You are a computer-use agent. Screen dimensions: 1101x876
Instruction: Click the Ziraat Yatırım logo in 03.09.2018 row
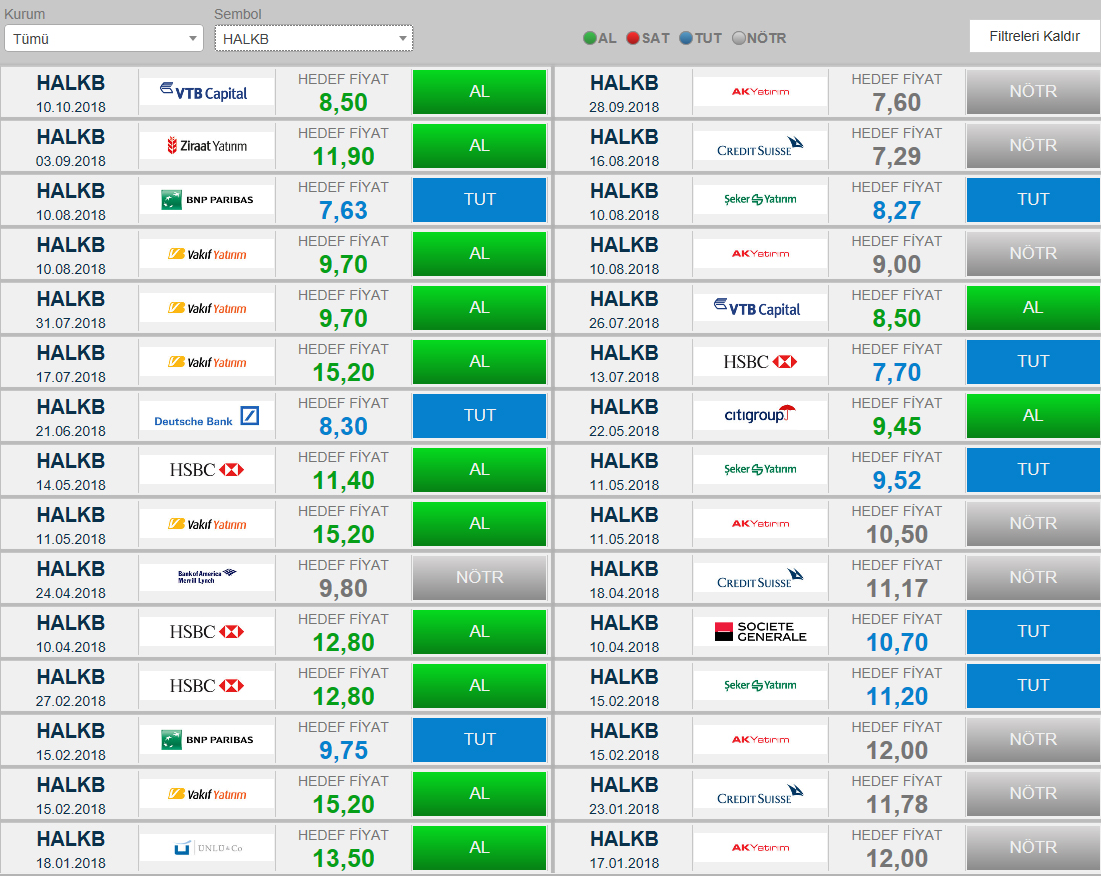[x=206, y=146]
